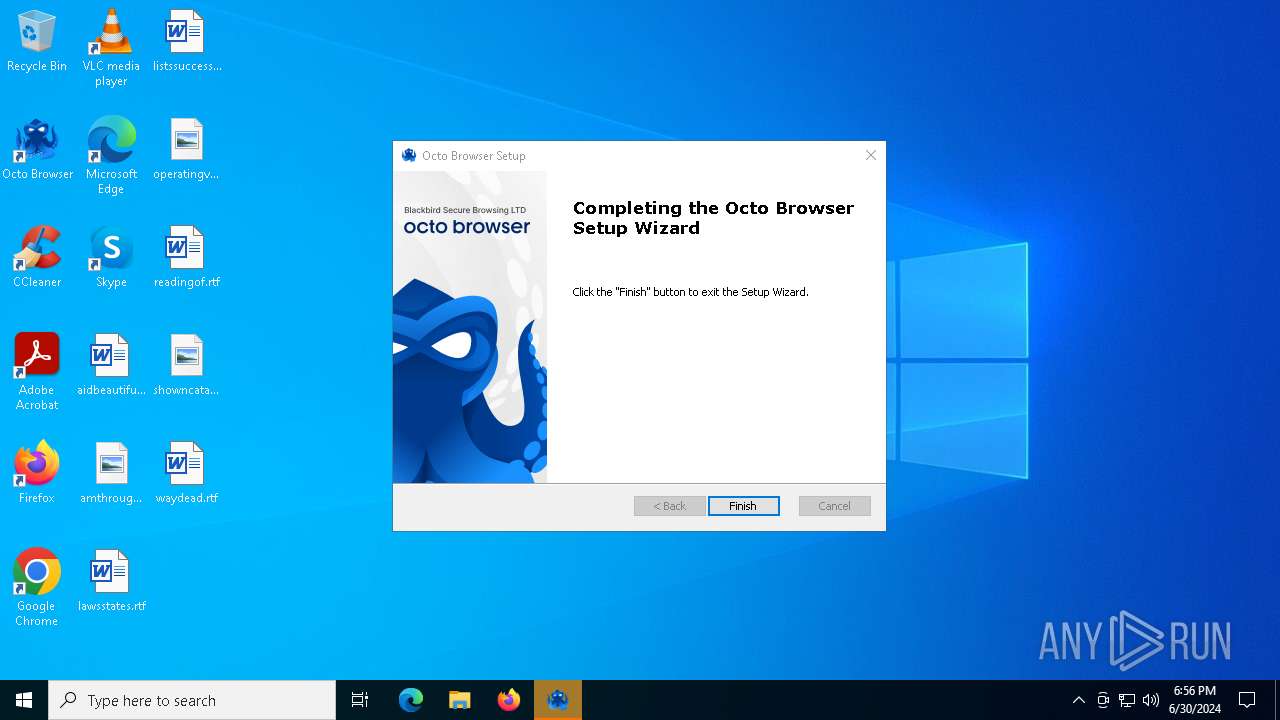Select the Google Chrome desktop shortcut
Viewport: 1280px width, 720px height.
[x=37, y=588]
